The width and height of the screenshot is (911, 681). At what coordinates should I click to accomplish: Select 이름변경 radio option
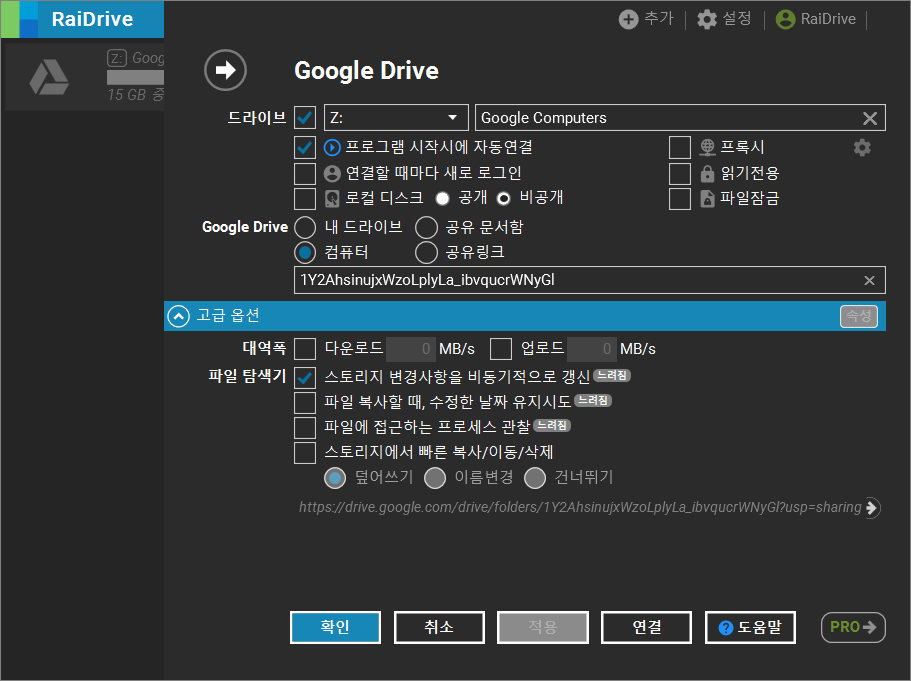pos(435,478)
